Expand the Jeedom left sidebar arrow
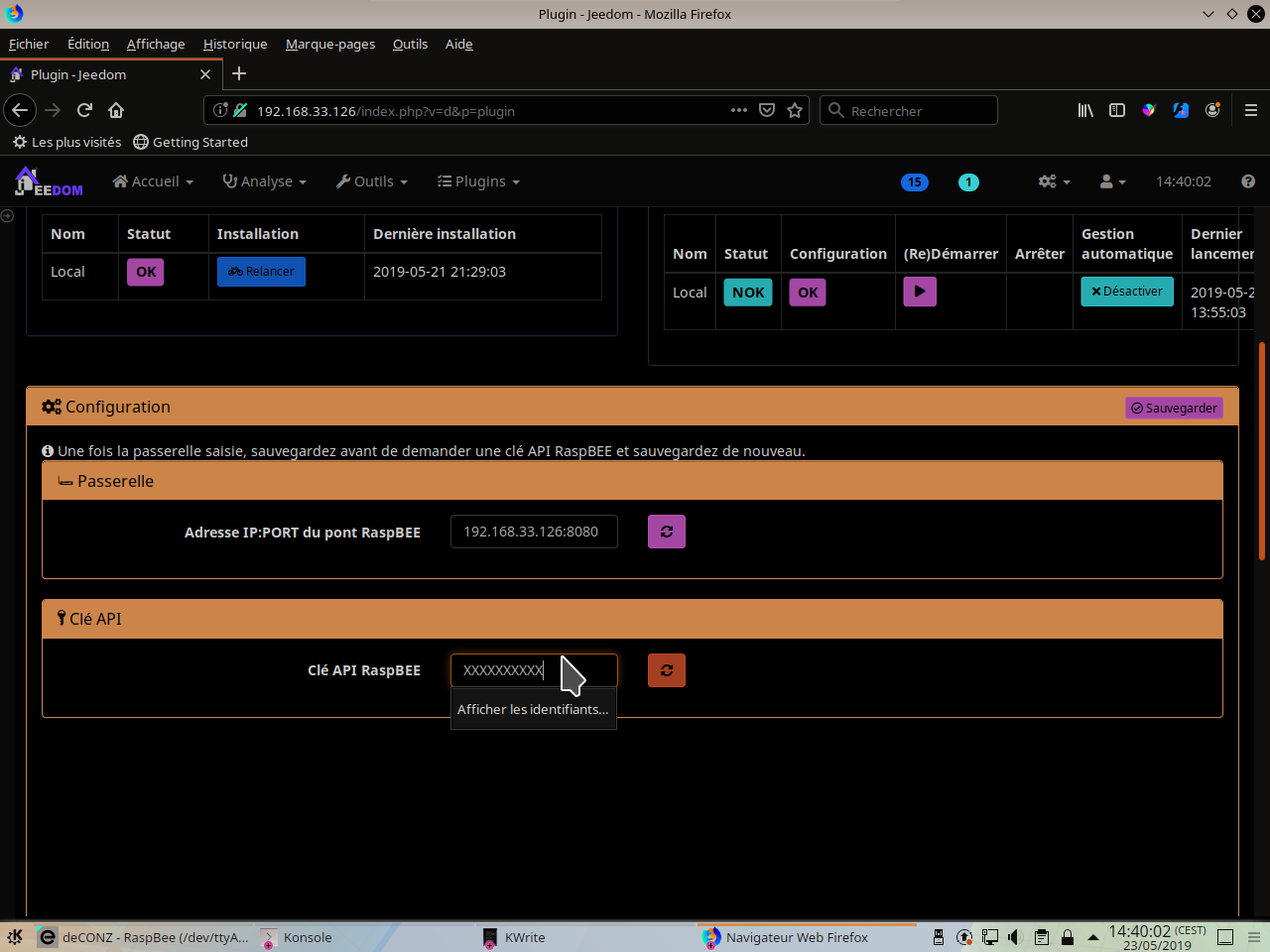Viewport: 1270px width, 952px height. (x=7, y=215)
